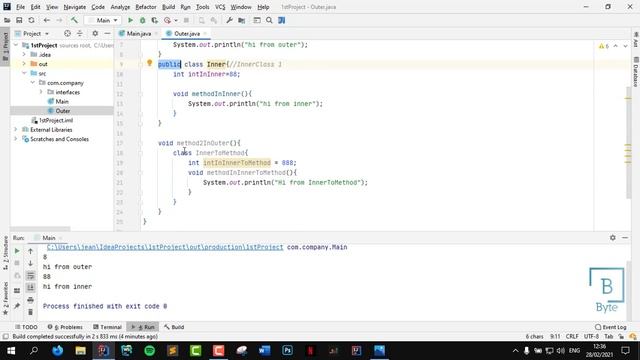
Task: Go to previous highlighted error arrow
Action: coord(616,46)
